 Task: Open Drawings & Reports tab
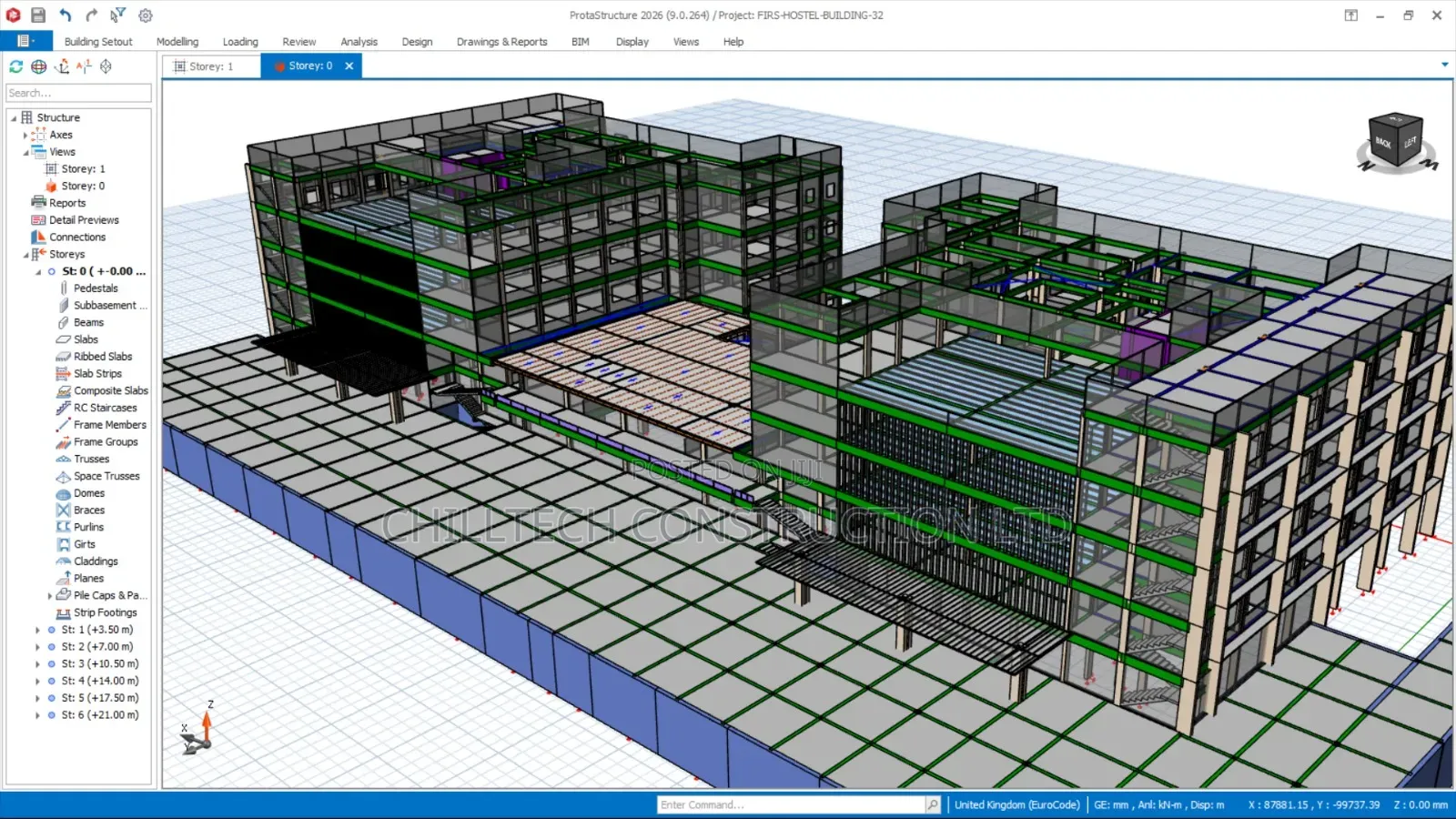pos(502,42)
